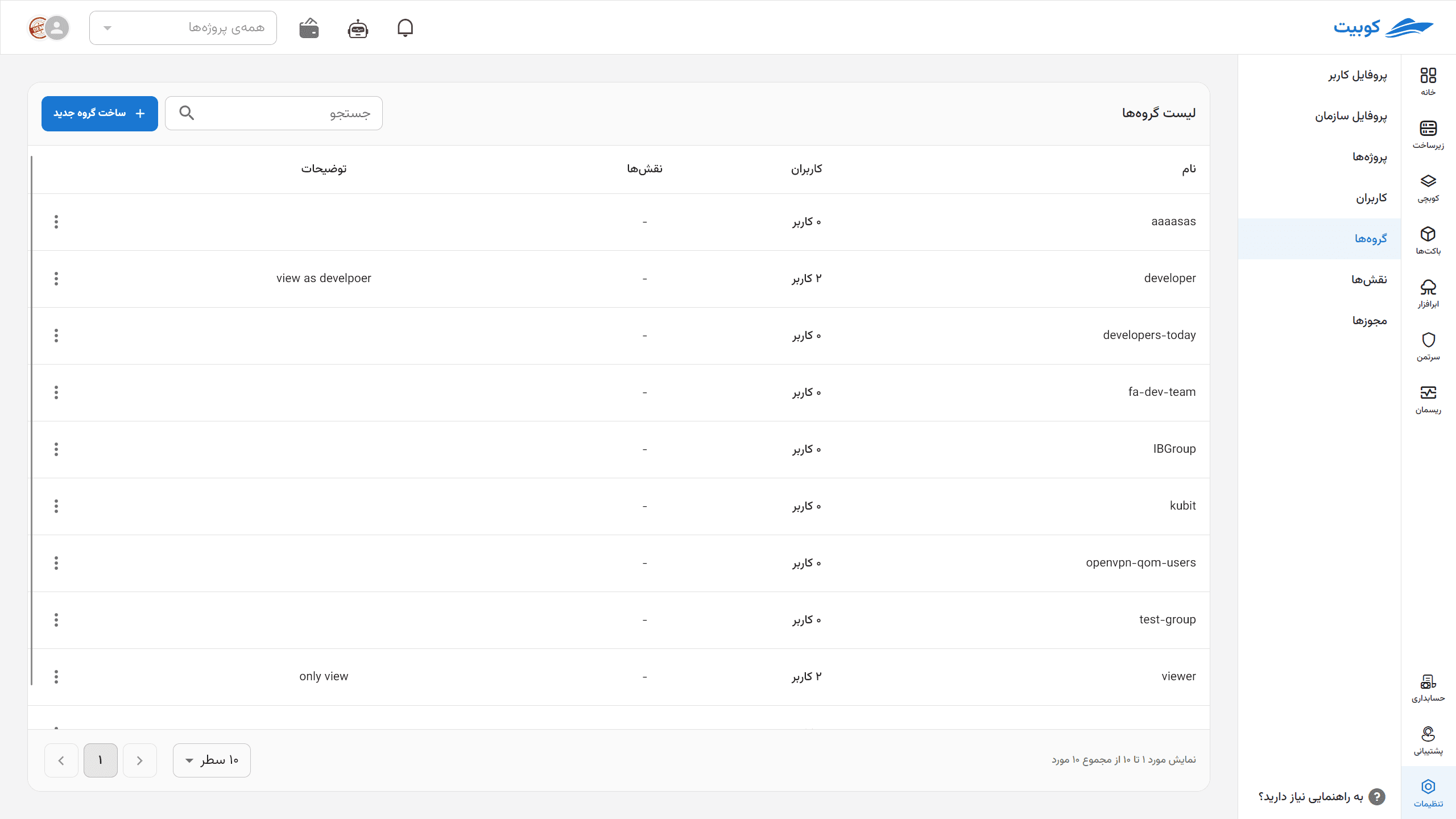
Task: Click ساخت گروه جدید button
Action: (x=100, y=113)
